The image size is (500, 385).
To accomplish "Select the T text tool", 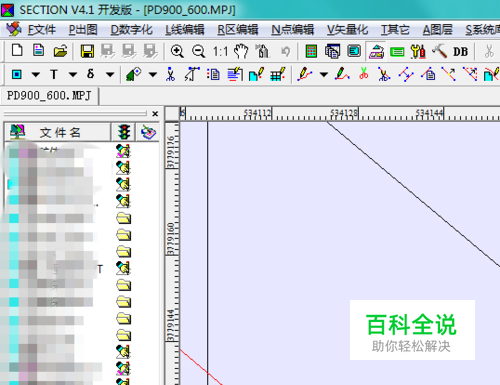I will coord(54,74).
